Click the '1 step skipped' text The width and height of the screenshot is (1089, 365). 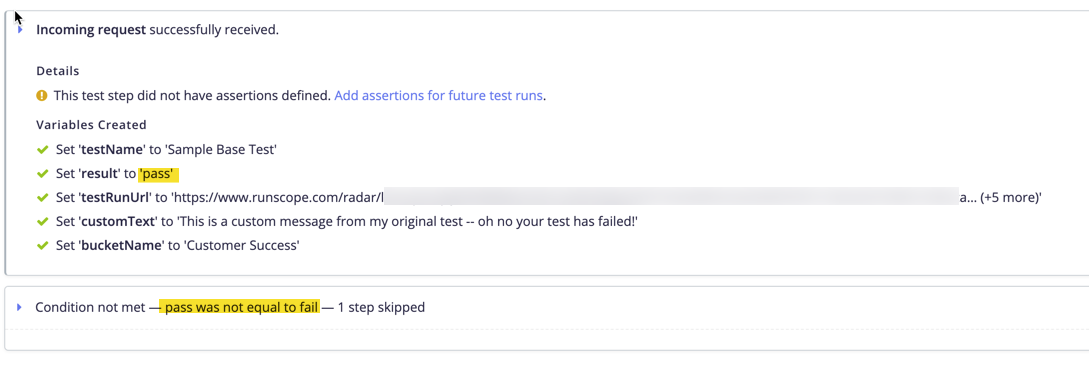tap(381, 307)
